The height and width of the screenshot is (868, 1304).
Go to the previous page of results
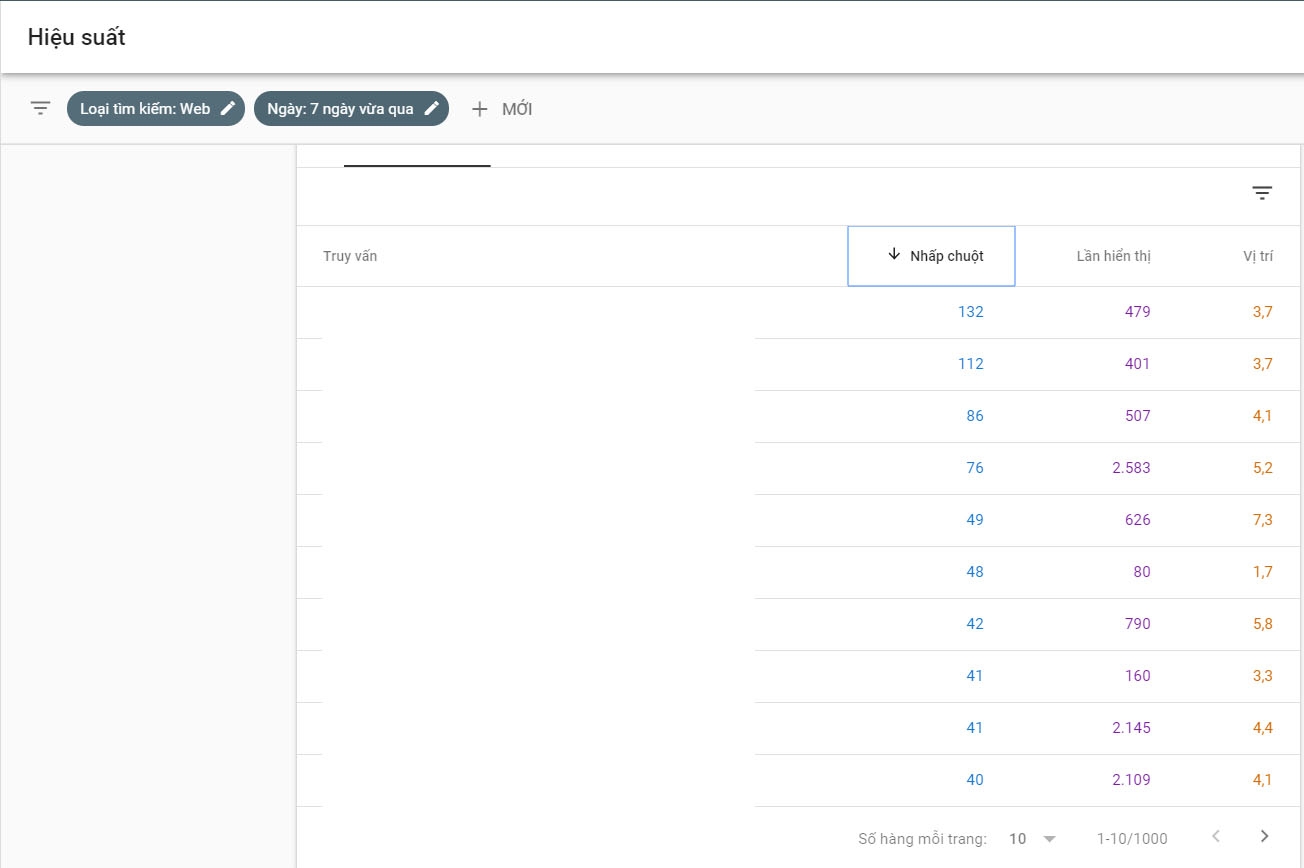click(1216, 836)
